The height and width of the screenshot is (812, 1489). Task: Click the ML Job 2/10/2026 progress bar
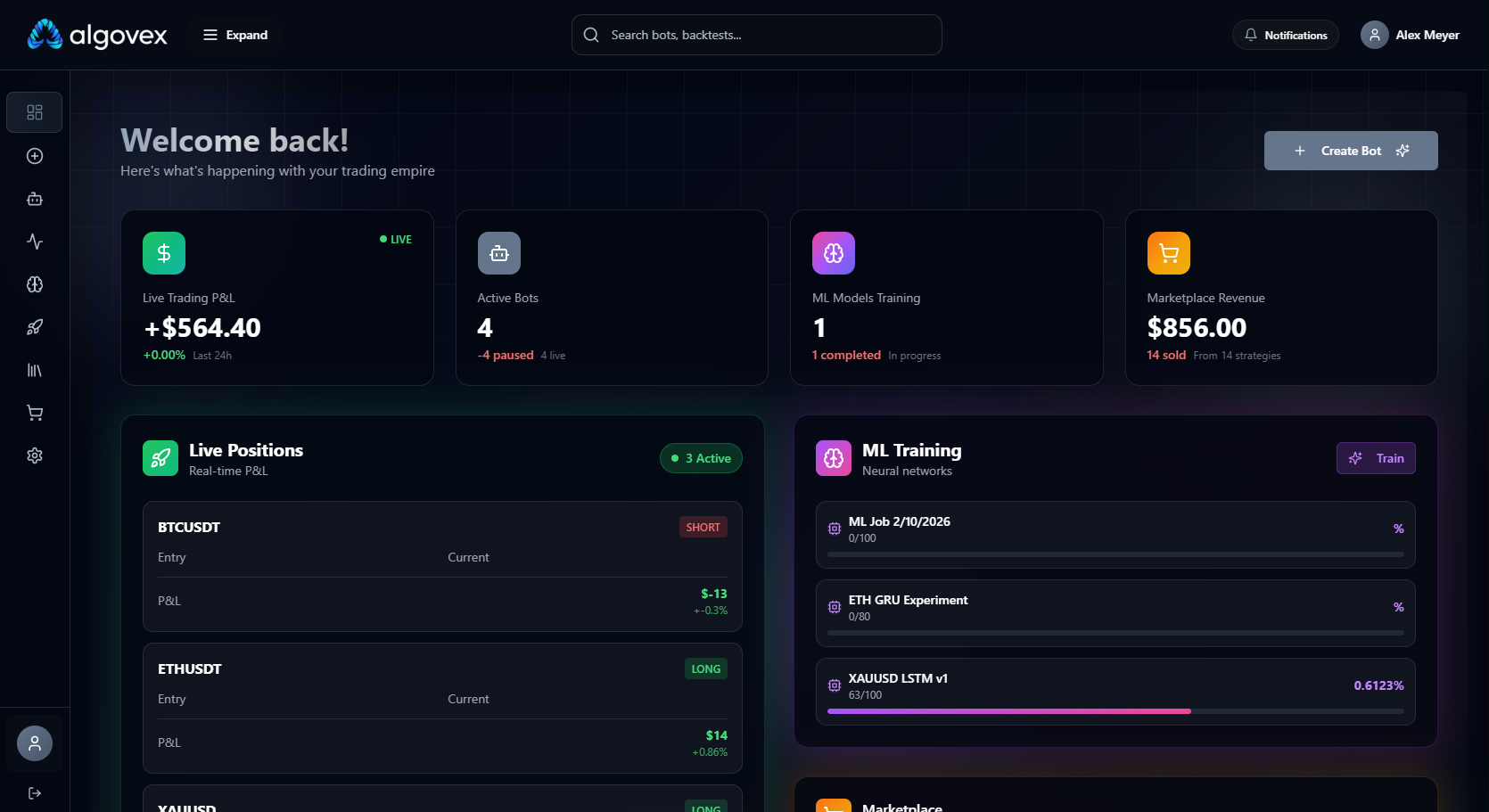[1115, 554]
